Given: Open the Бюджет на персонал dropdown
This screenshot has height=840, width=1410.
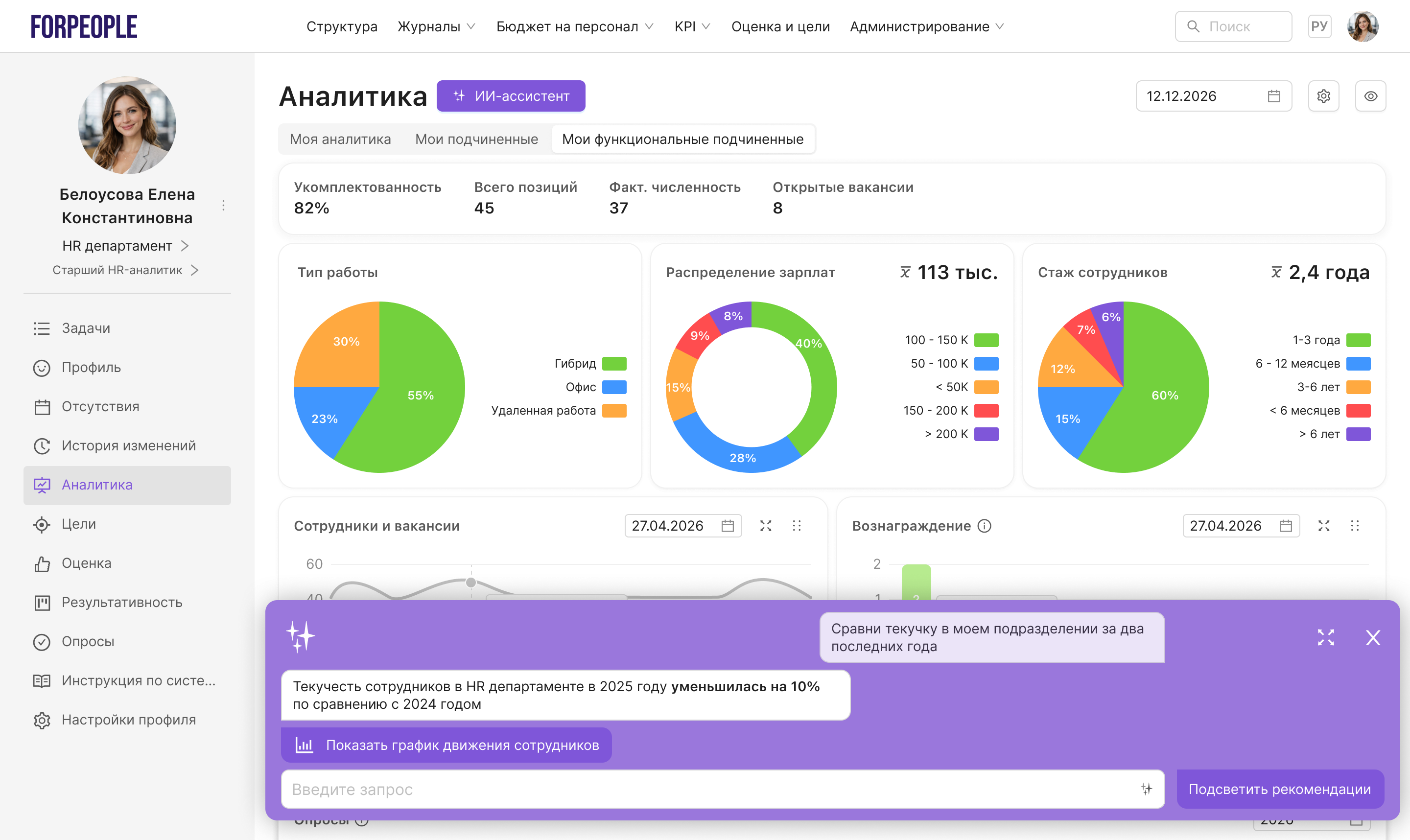Looking at the screenshot, I should pyautogui.click(x=574, y=26).
